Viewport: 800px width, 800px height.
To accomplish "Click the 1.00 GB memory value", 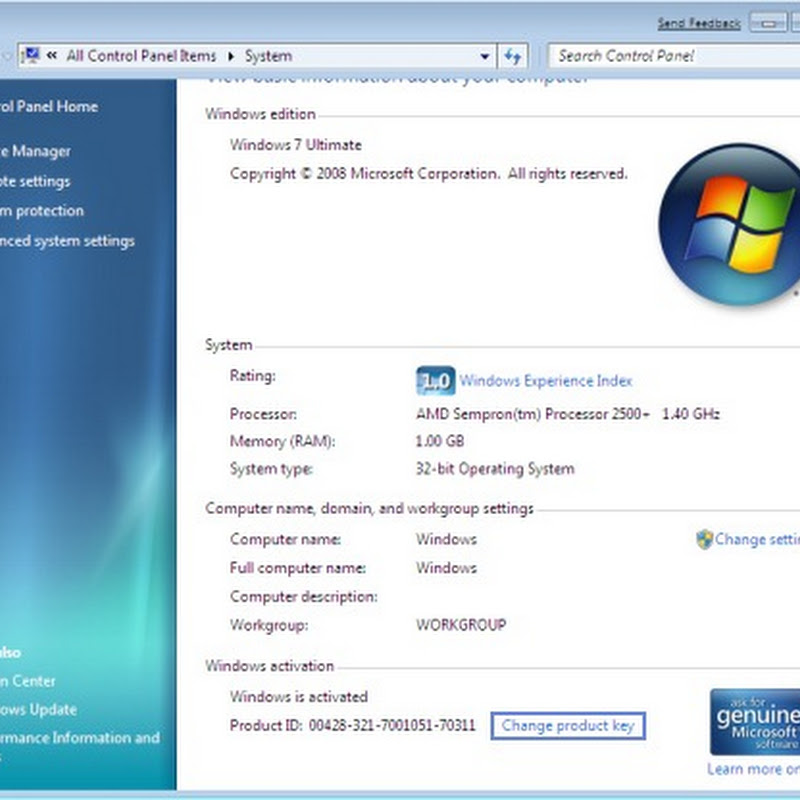I will tap(440, 441).
